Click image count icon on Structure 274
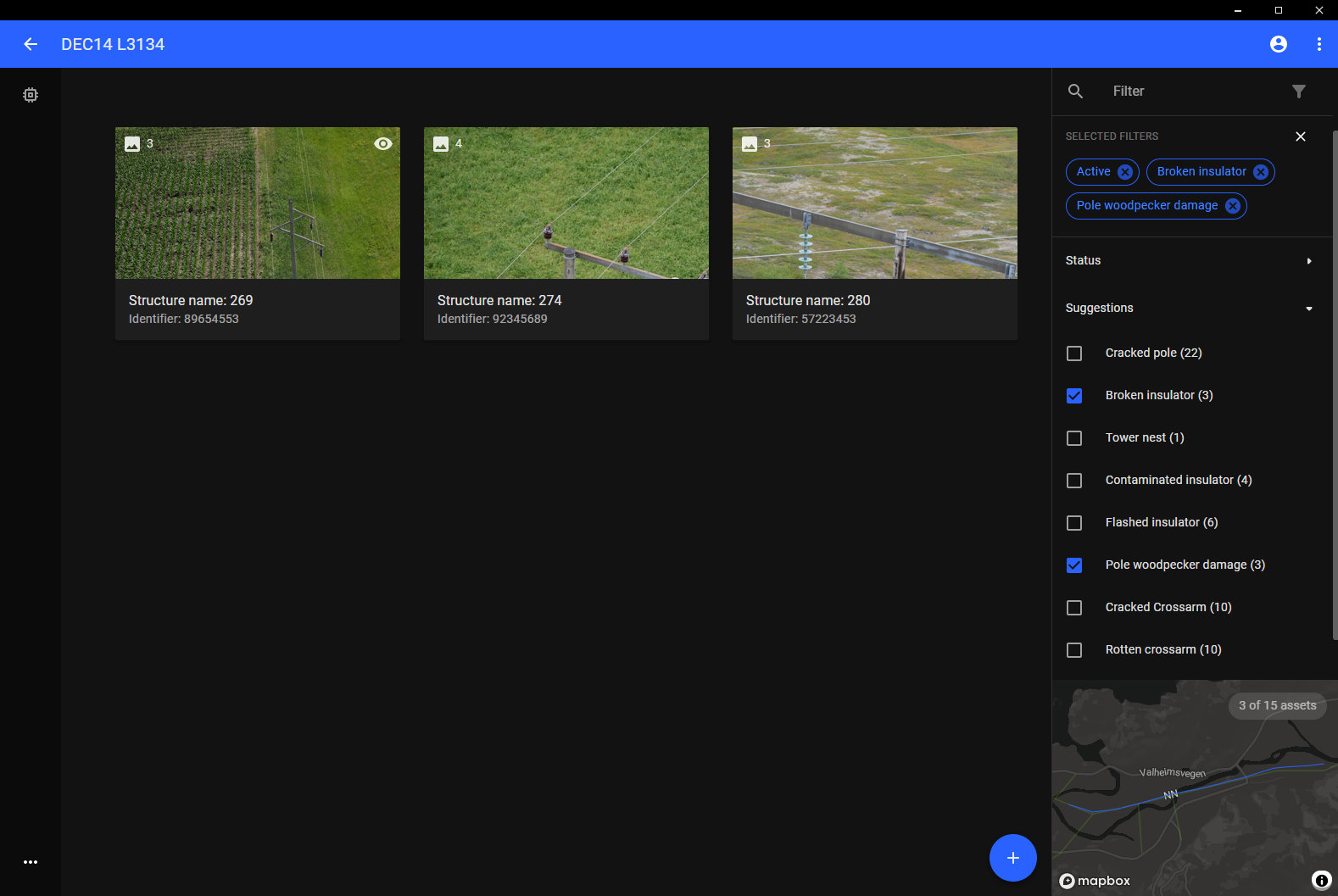 click(x=441, y=144)
